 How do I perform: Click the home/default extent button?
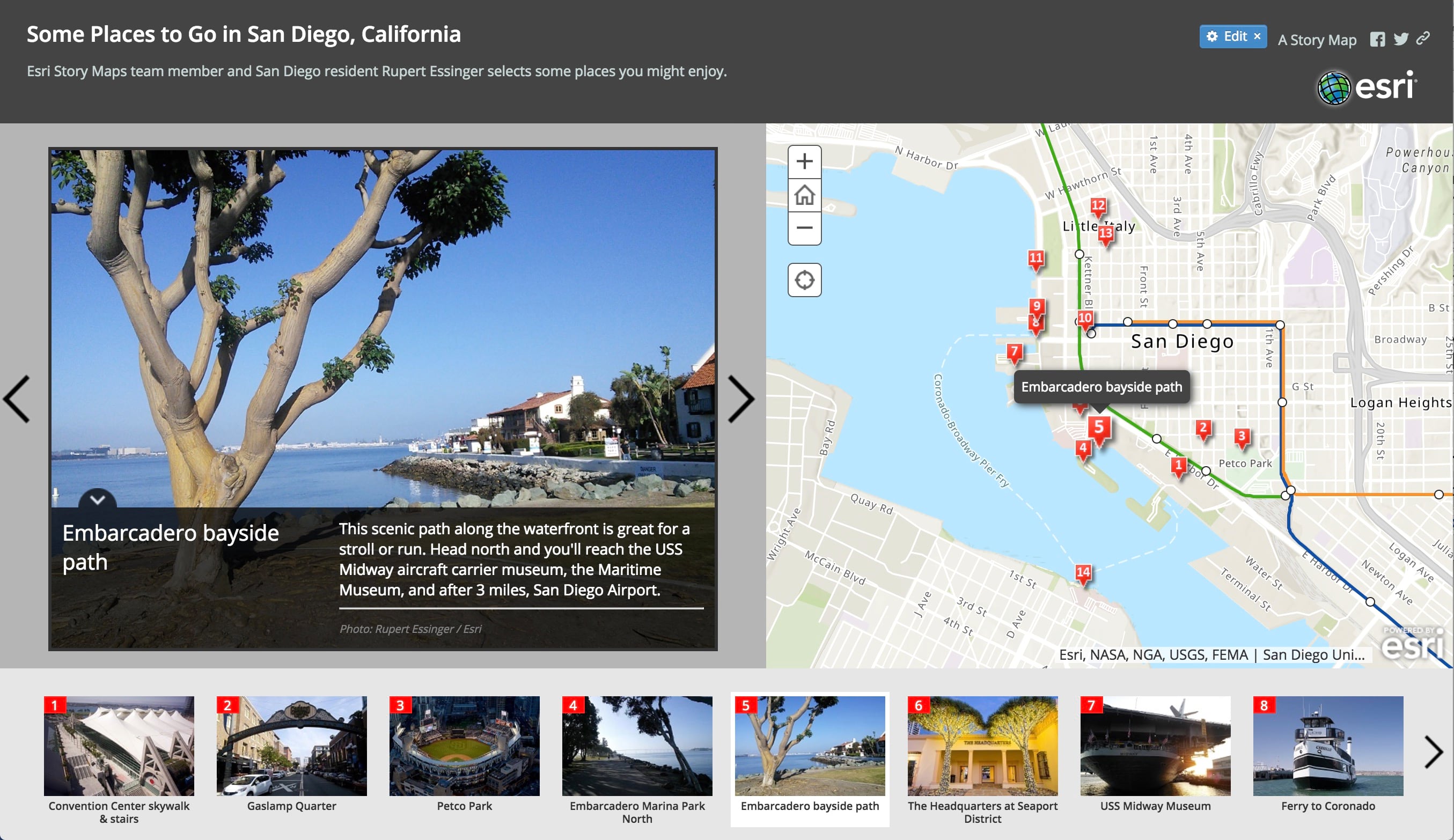pos(806,195)
